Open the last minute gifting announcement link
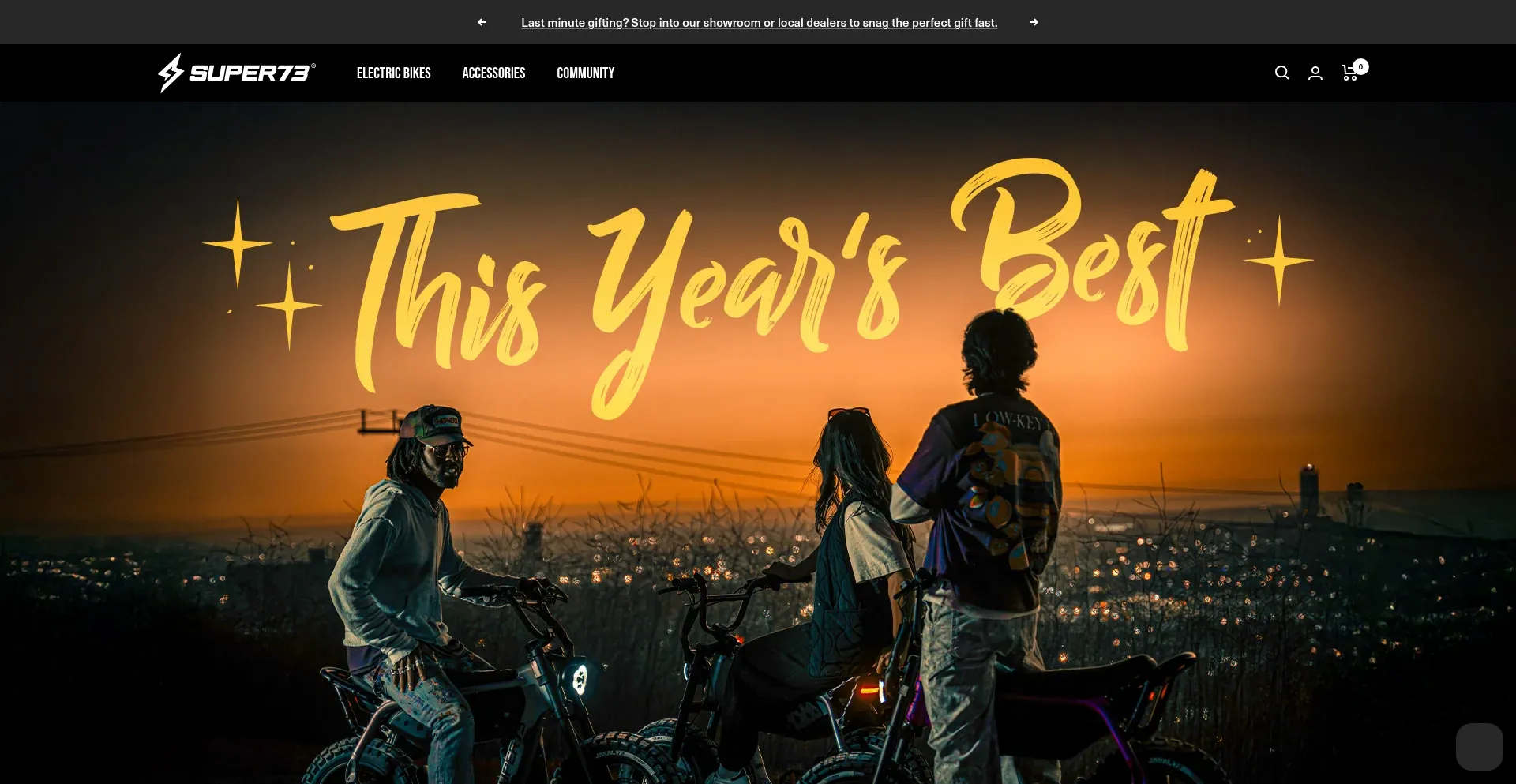This screenshot has width=1516, height=784. pos(759,23)
